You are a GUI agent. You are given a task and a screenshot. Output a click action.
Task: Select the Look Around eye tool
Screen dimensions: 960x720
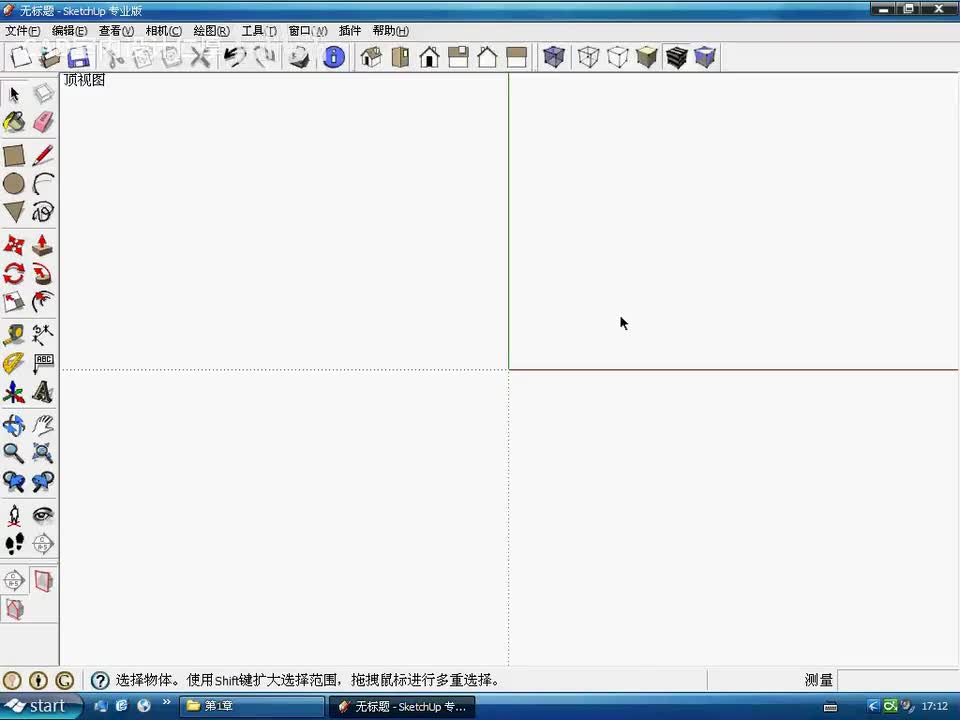pyautogui.click(x=43, y=516)
